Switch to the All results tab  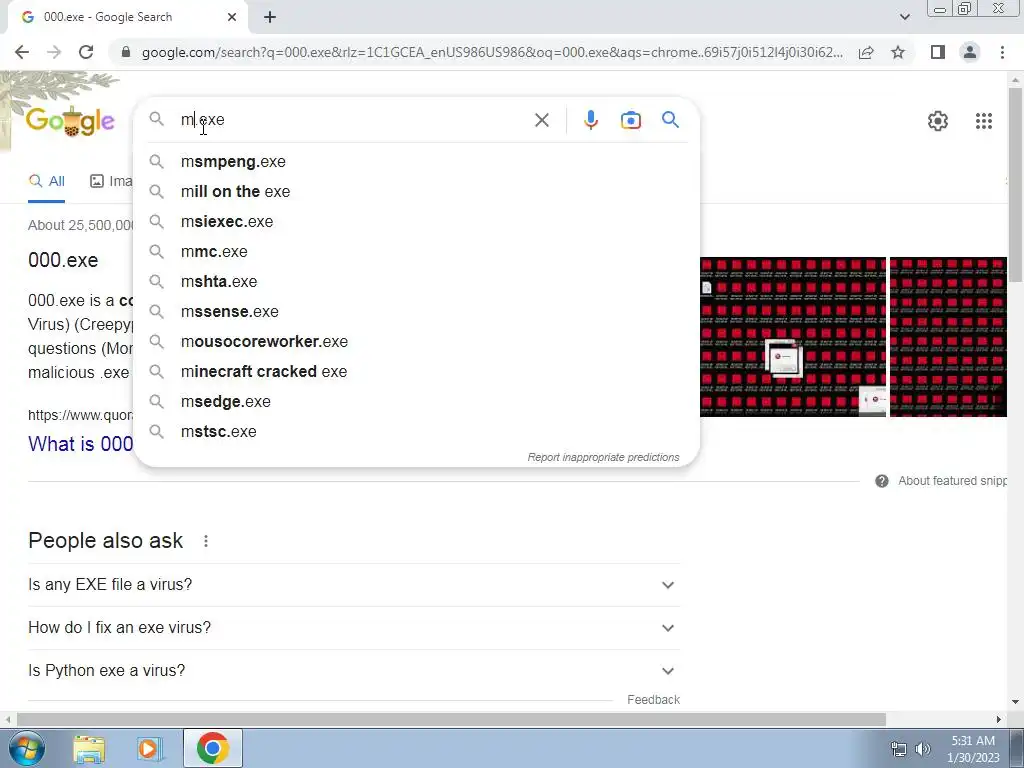(x=46, y=181)
